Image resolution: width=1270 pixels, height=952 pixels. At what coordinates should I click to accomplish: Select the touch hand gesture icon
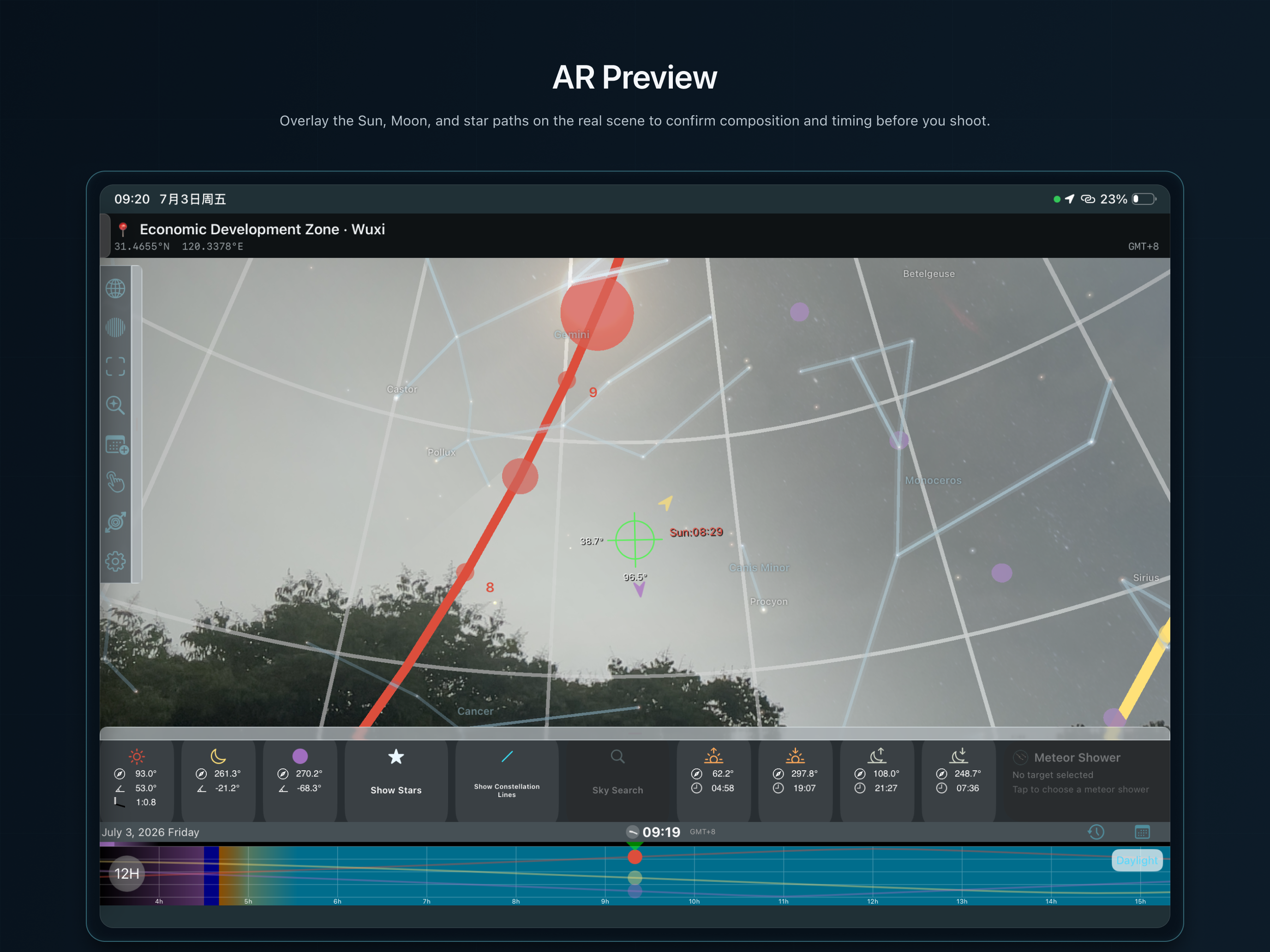[115, 482]
